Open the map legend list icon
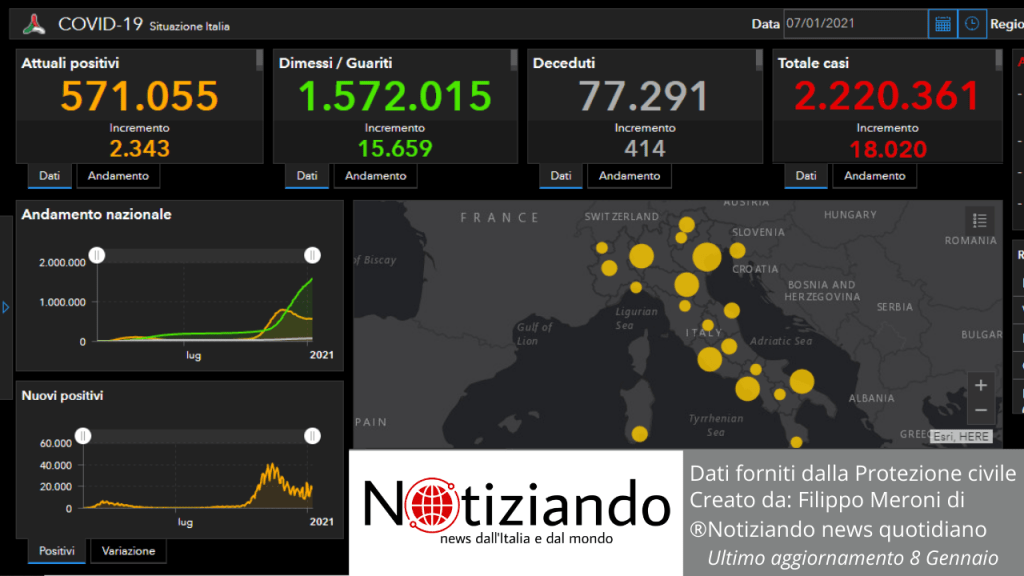Screen dimensions: 1024x576 tap(980, 220)
